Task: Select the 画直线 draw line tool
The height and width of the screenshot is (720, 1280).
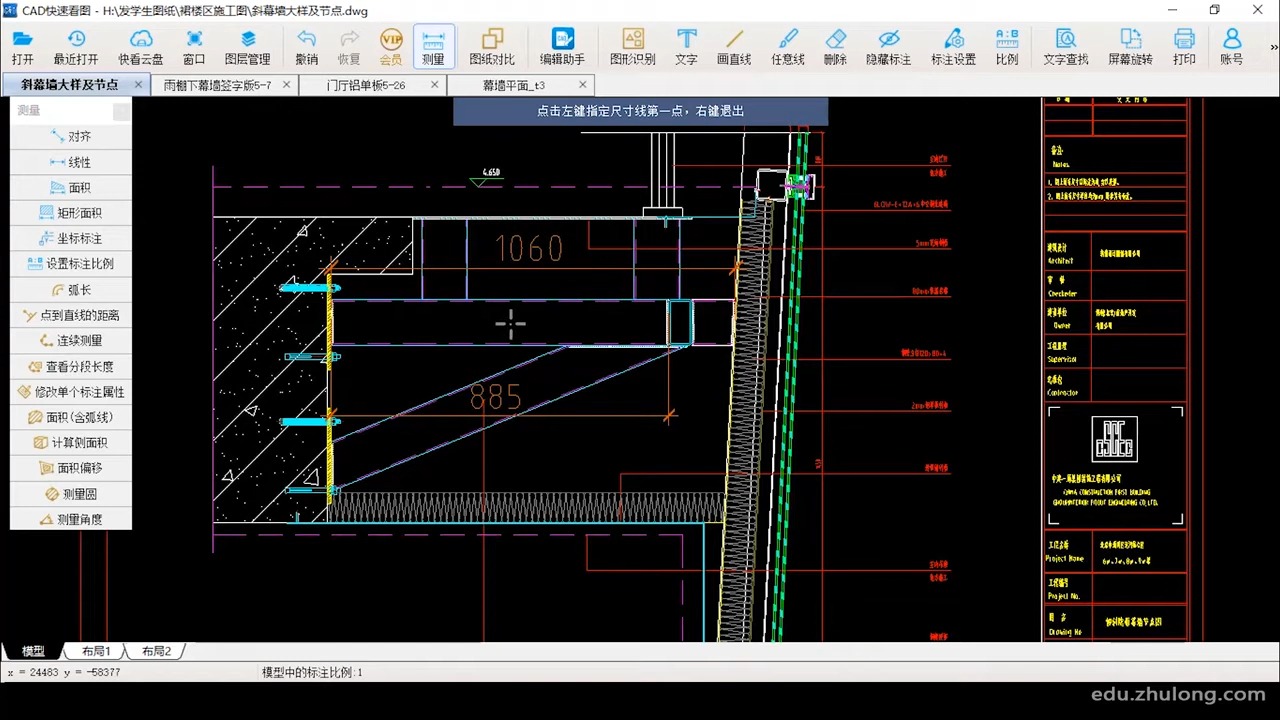Action: (734, 47)
